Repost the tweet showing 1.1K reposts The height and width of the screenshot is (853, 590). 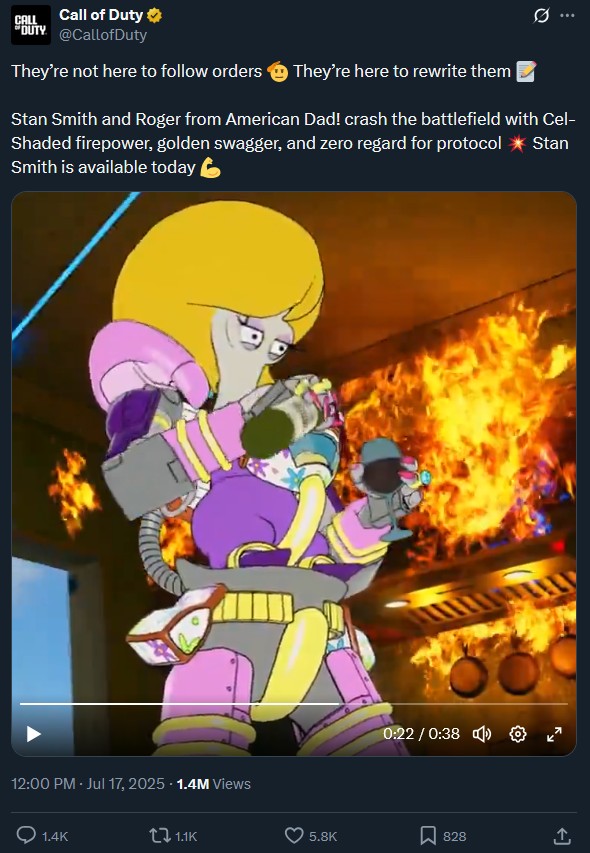pyautogui.click(x=173, y=836)
